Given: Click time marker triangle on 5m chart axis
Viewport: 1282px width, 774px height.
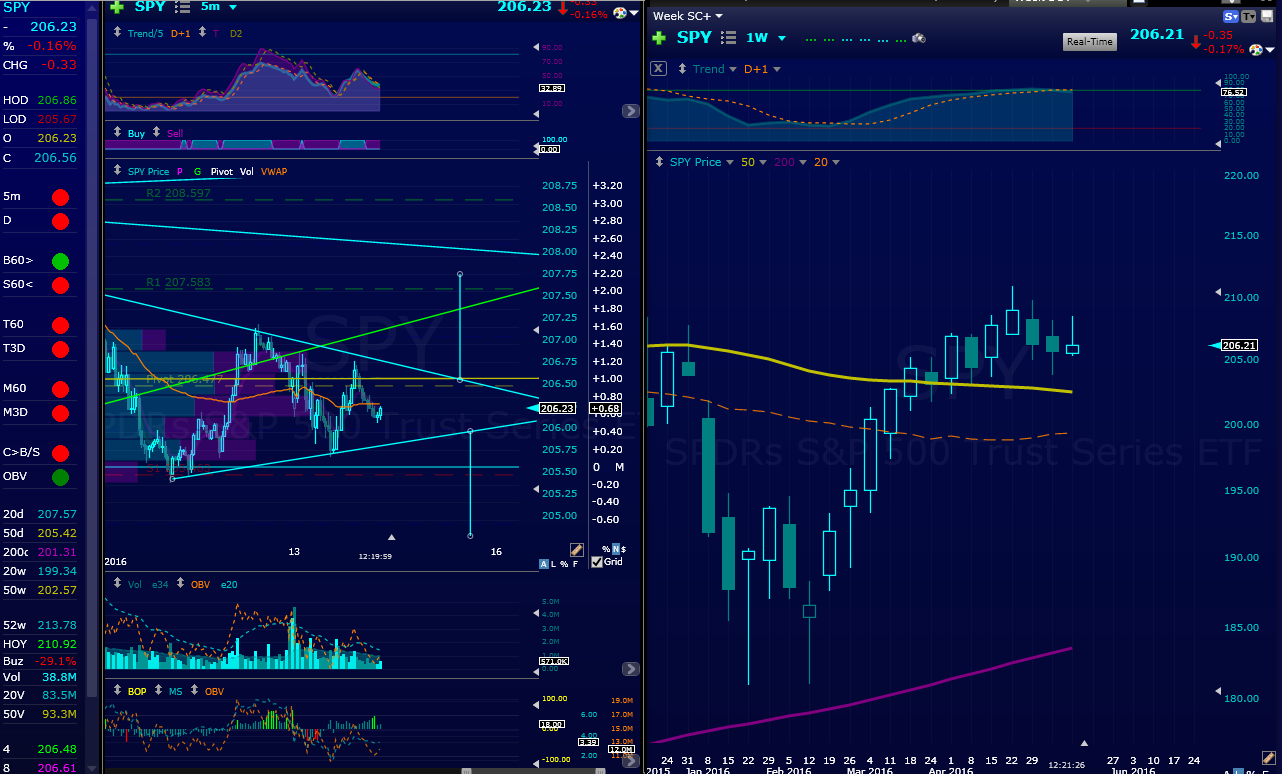Looking at the screenshot, I should pos(392,537).
